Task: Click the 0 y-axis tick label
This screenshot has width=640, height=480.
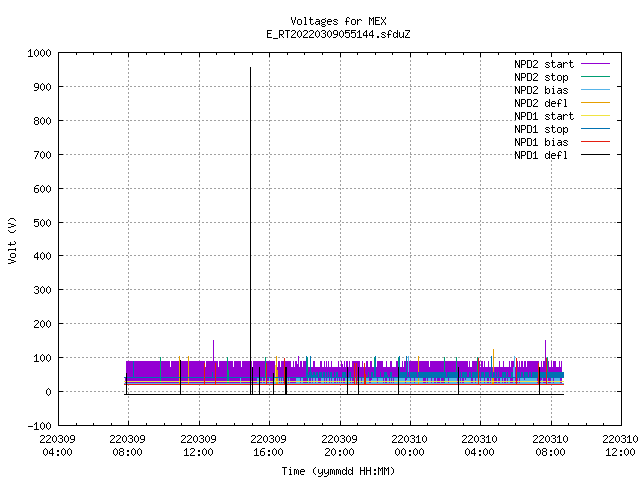Action: [48, 392]
